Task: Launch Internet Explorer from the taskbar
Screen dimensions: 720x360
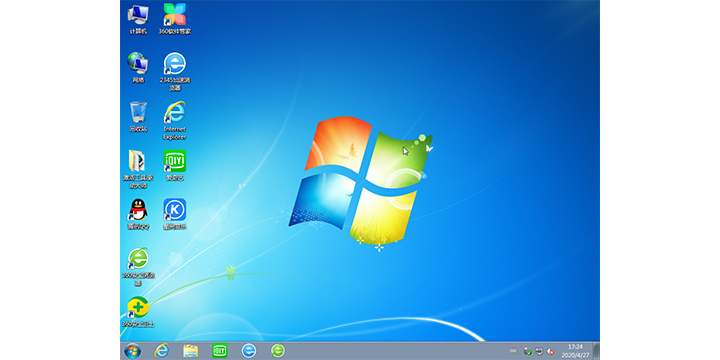Action: [x=161, y=351]
